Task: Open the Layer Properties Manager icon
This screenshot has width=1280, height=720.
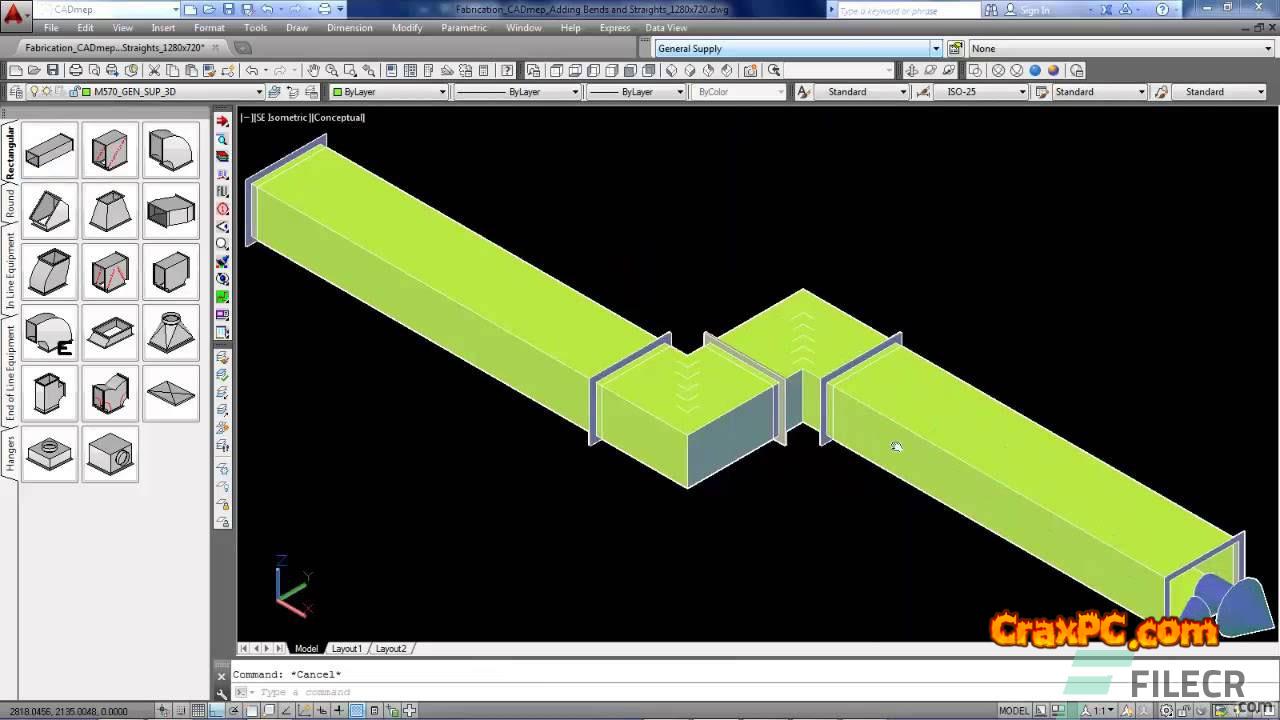Action: click(x=16, y=91)
